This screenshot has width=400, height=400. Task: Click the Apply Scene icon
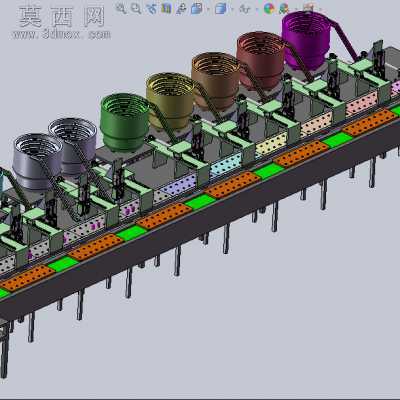283,8
